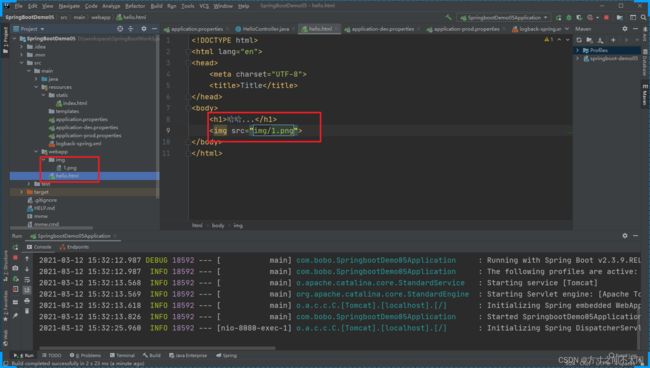
Task: Start debugging with the green bug icon
Action: 569,17
